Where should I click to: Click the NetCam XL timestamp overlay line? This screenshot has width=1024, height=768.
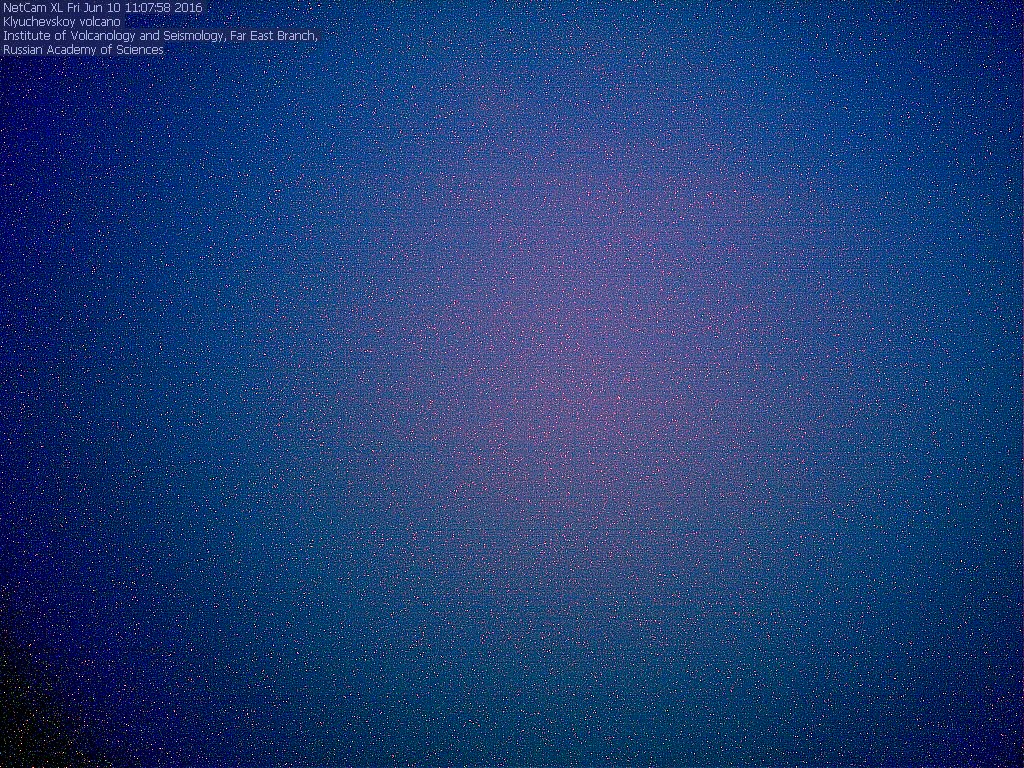[103, 8]
